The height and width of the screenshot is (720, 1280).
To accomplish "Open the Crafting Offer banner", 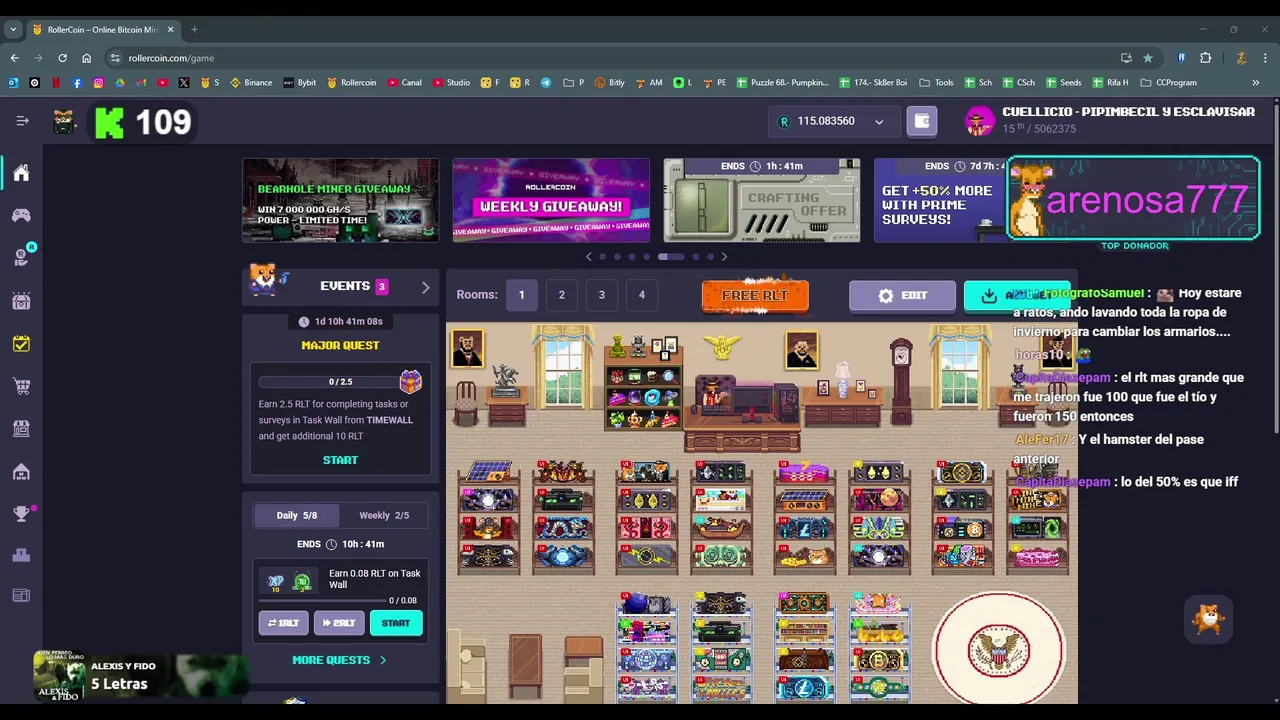I will click(762, 200).
